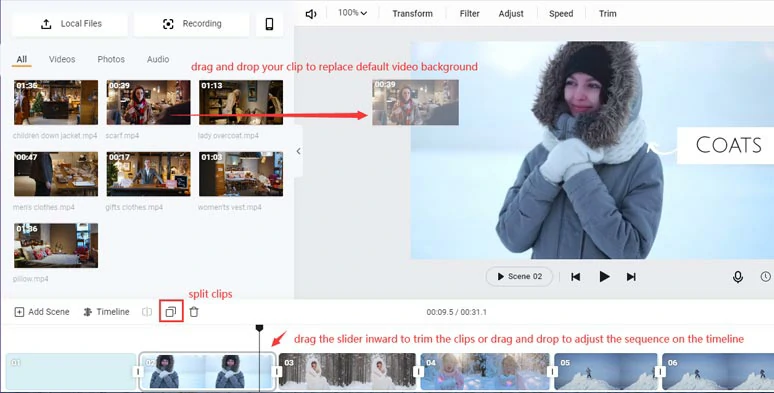The width and height of the screenshot is (774, 393).
Task: Switch to the Photos tab
Action: (111, 59)
